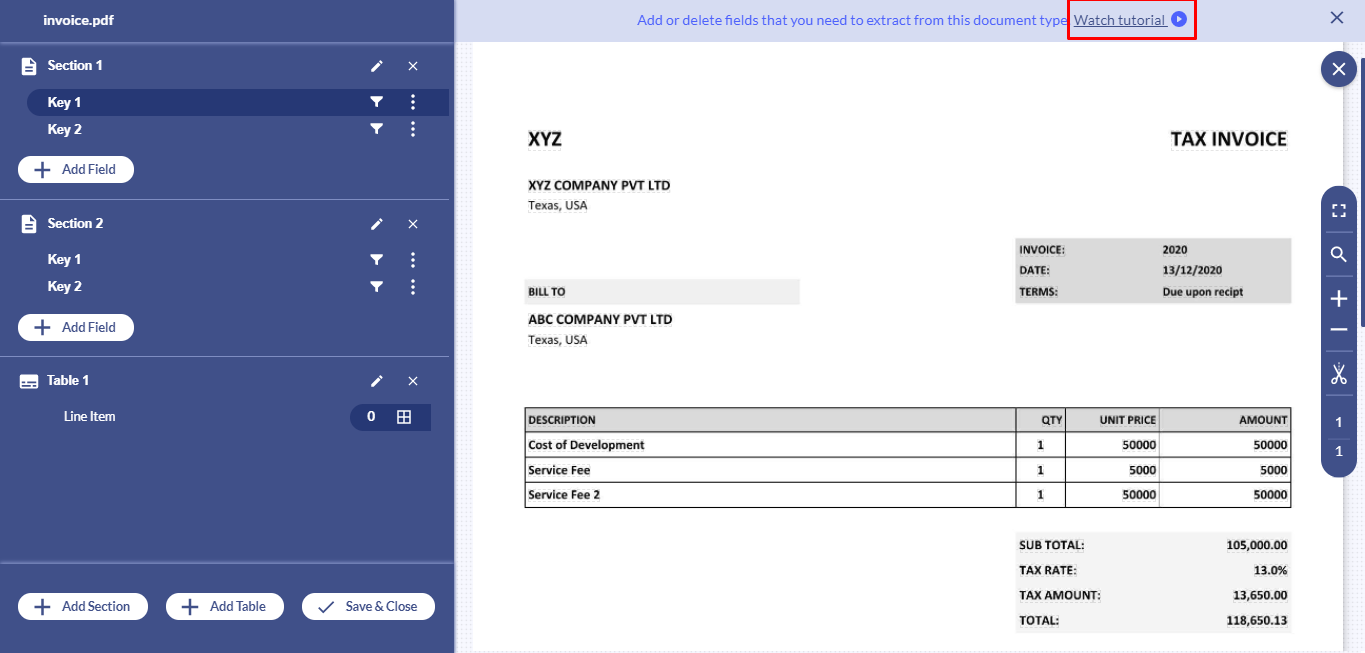This screenshot has width=1365, height=653.
Task: Add a field to Section 2
Action: (76, 327)
